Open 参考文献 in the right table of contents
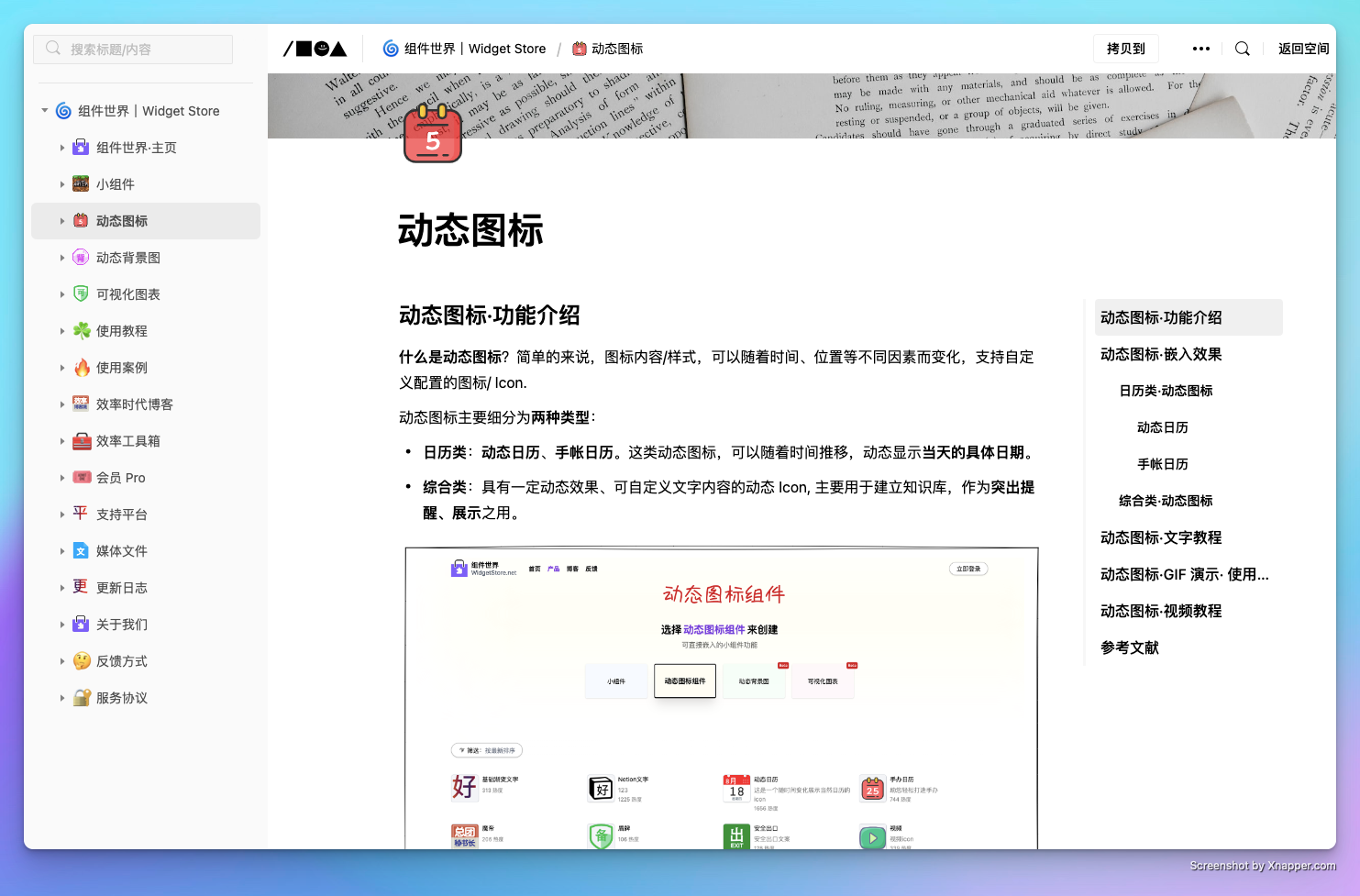This screenshot has width=1360, height=896. [x=1129, y=647]
